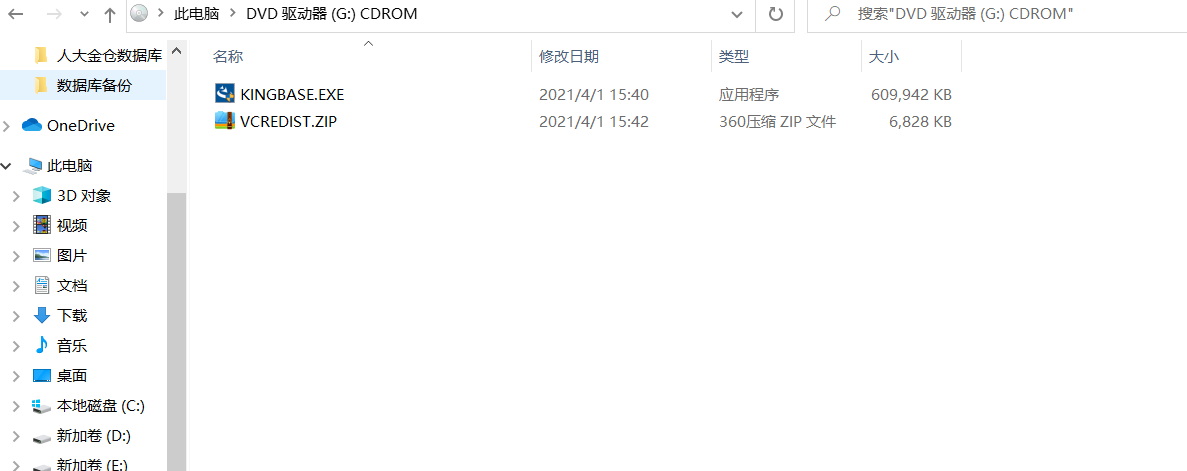Open recent locations dropdown arrow
The width and height of the screenshot is (1187, 471).
pos(84,14)
